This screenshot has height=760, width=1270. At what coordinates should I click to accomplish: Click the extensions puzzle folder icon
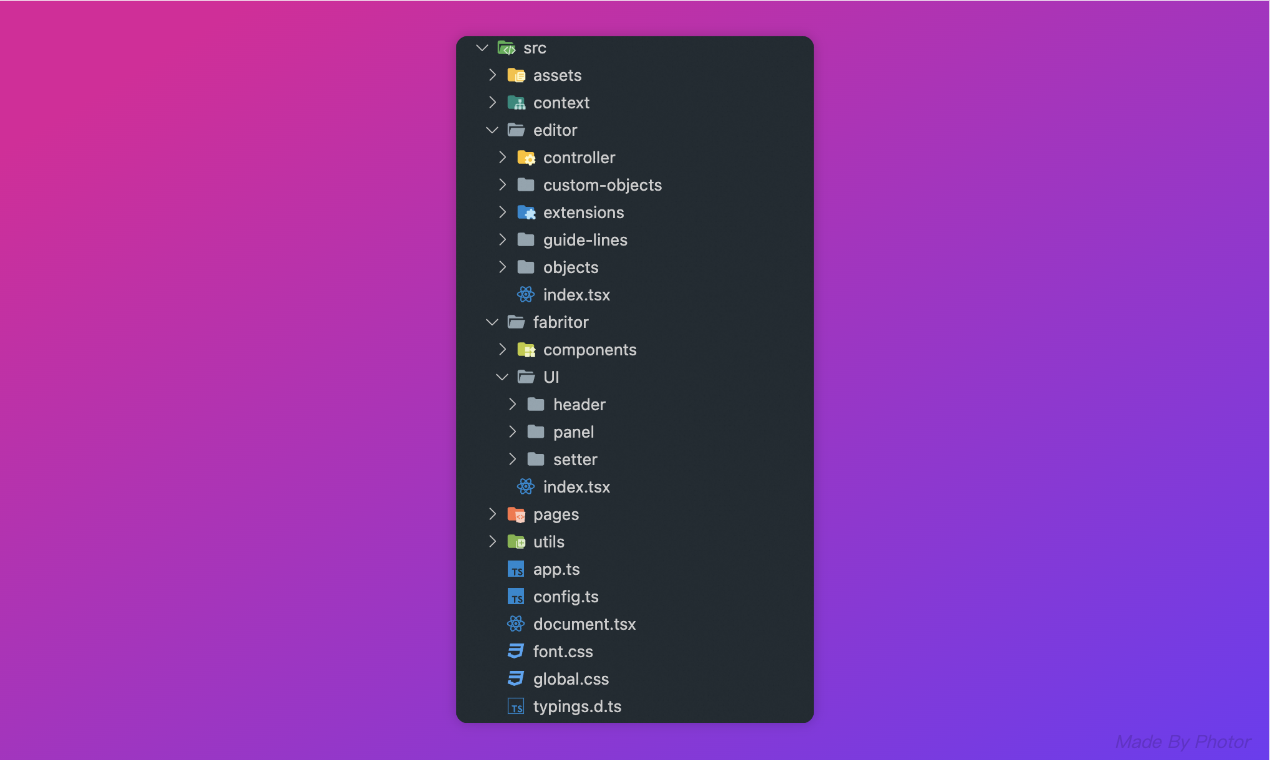pos(526,212)
